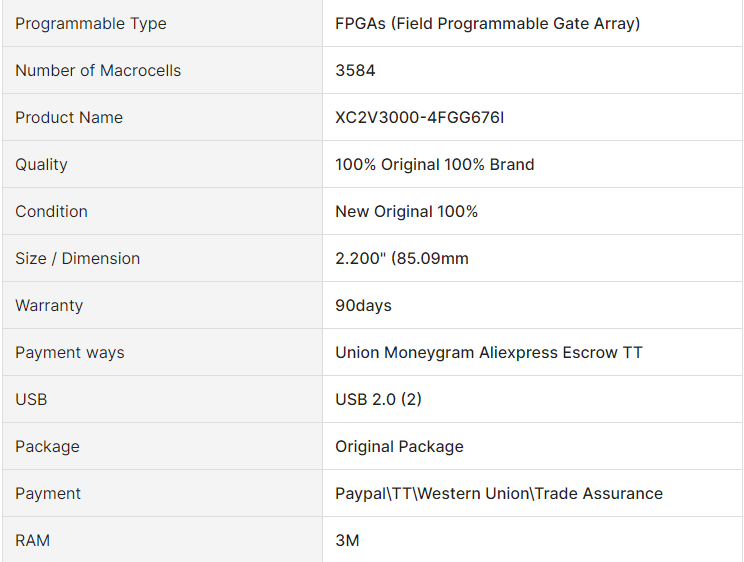Select FPGAs (Field Programmable Gate Array) value
The height and width of the screenshot is (562, 744).
click(487, 23)
